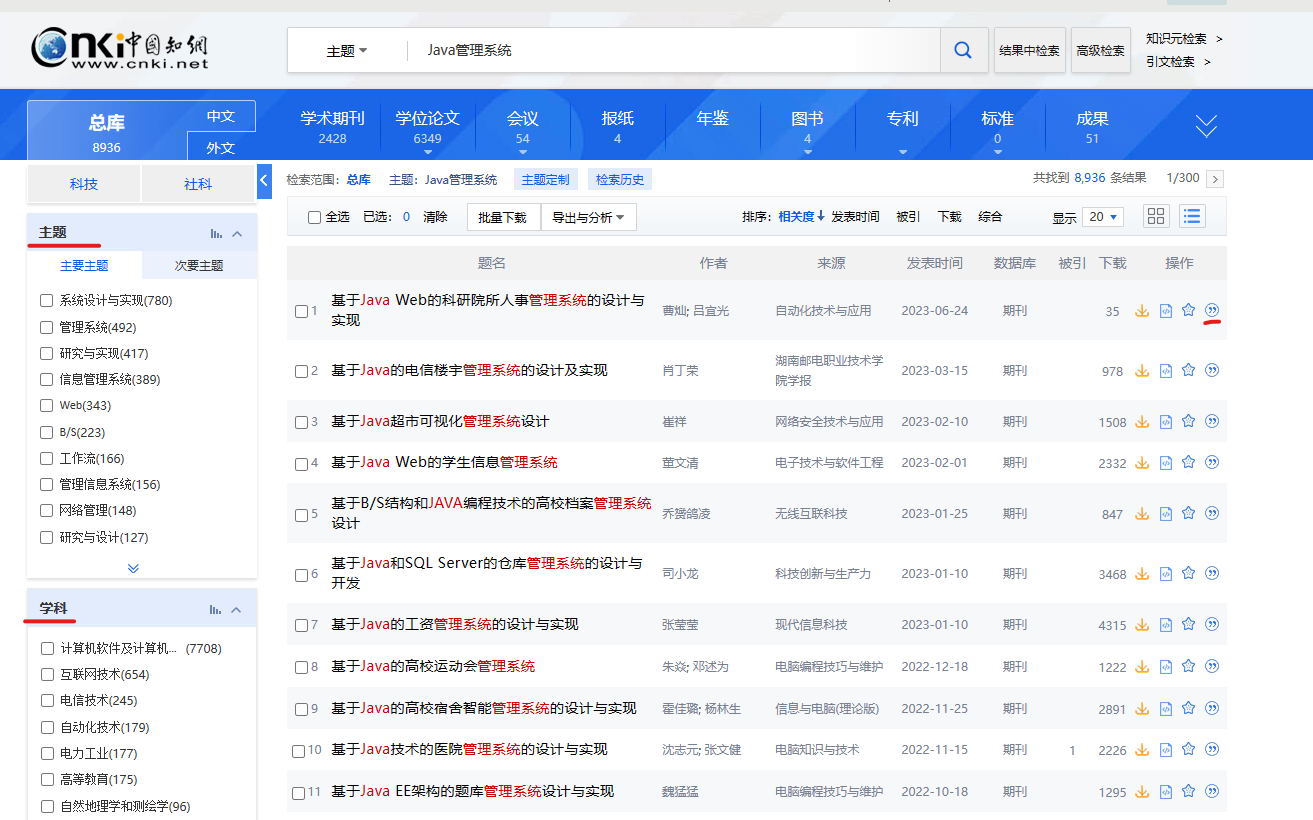Click the 主题定制 button
The height and width of the screenshot is (820, 1313).
pos(546,180)
